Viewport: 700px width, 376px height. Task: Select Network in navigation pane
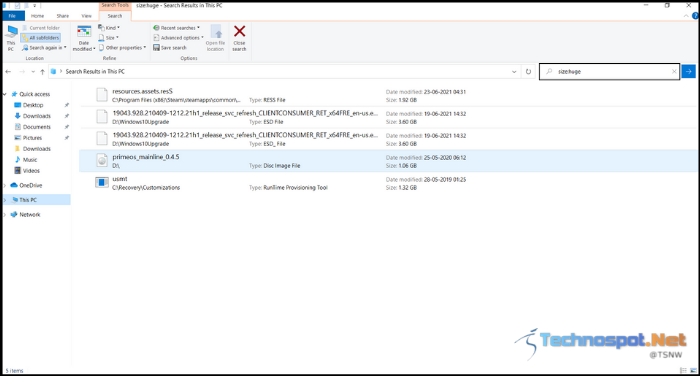coord(29,215)
